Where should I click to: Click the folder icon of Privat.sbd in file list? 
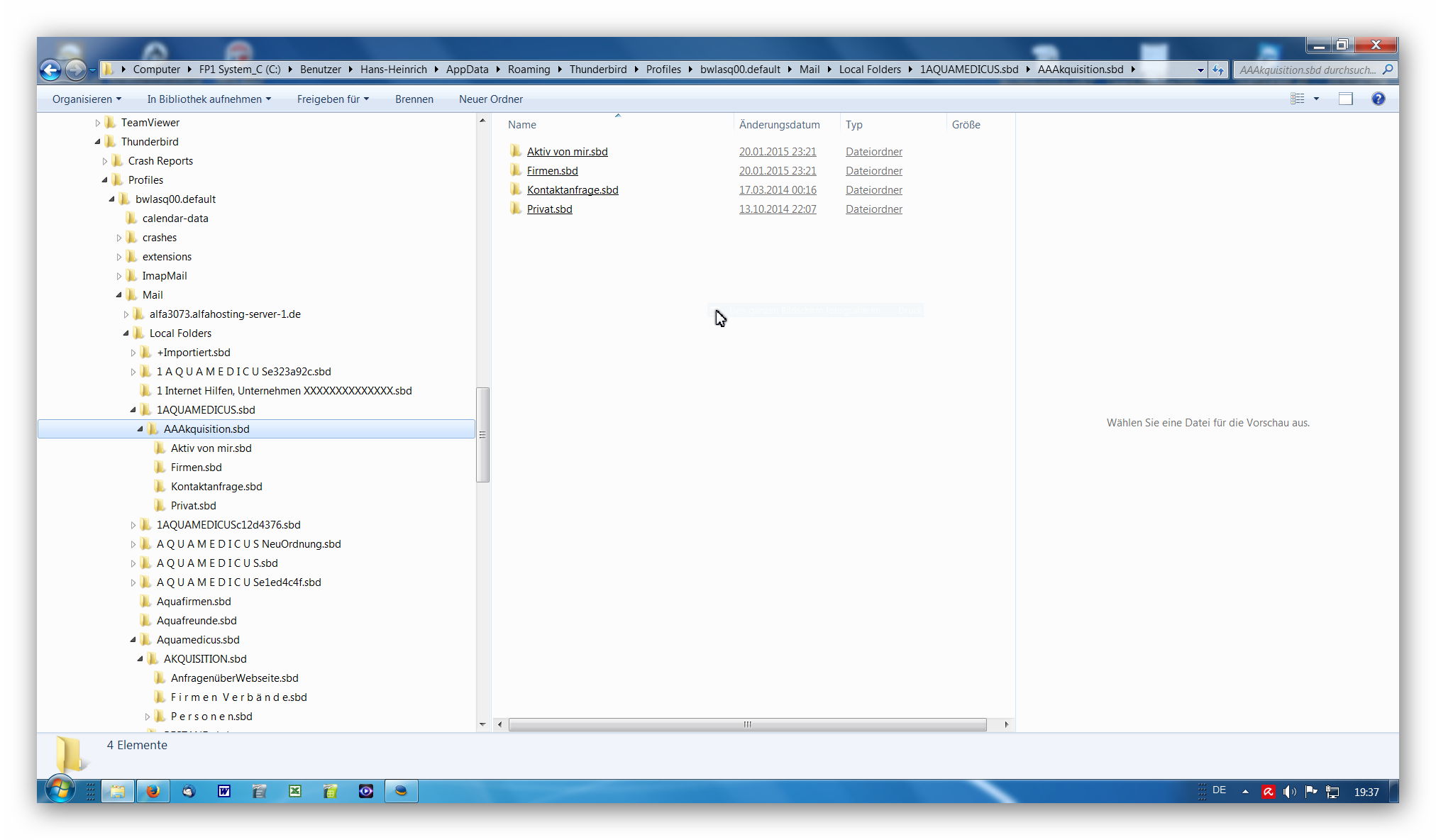click(516, 209)
